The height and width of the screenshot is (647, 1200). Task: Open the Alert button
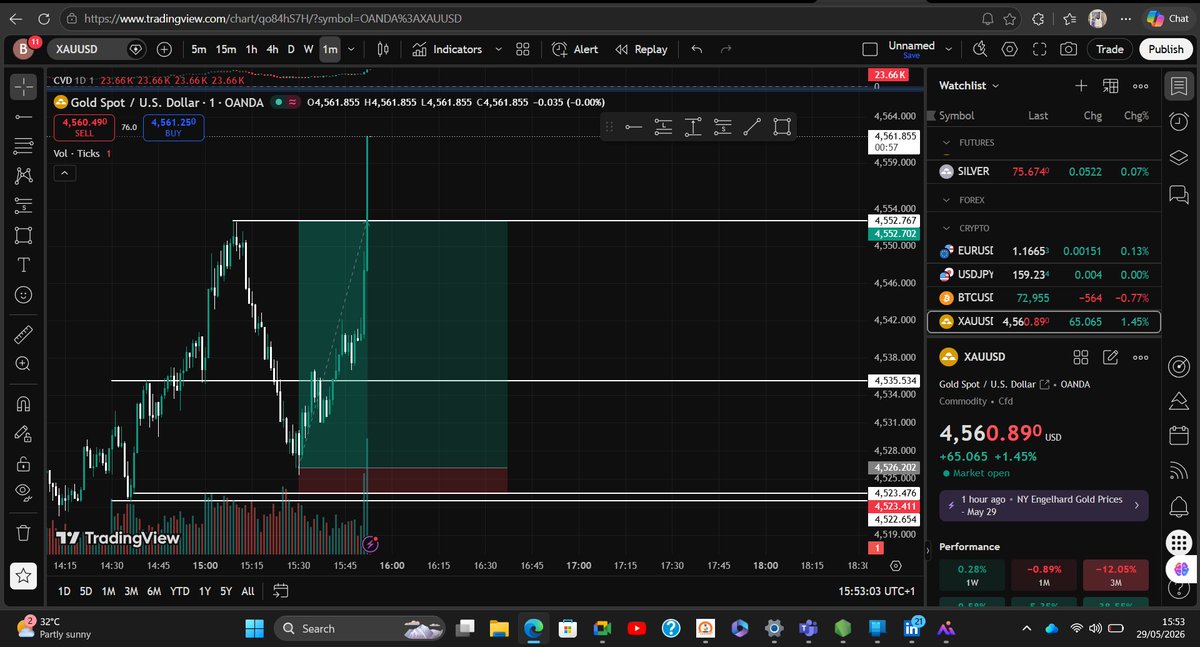(575, 49)
